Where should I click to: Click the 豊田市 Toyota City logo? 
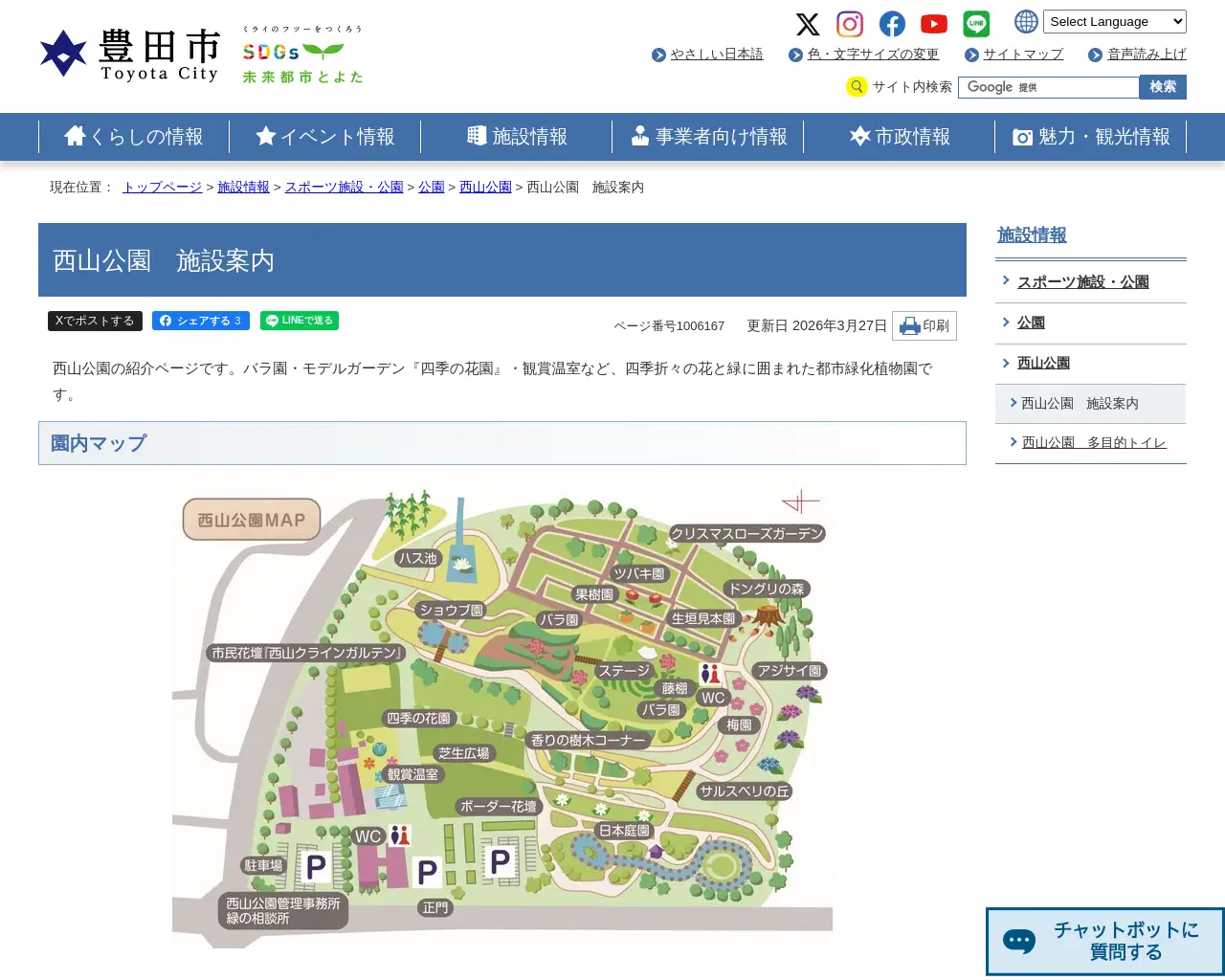(129, 53)
